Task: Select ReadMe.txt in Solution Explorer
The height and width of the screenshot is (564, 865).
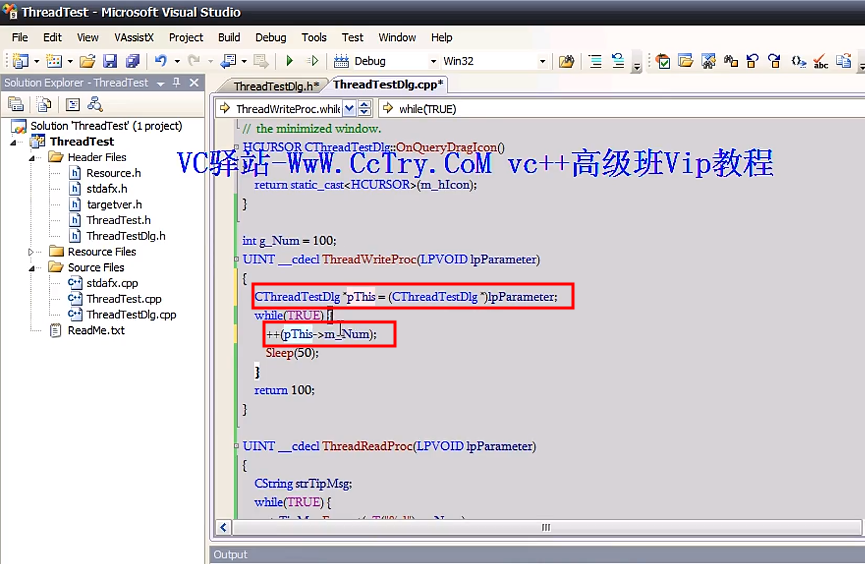Action: pos(96,331)
